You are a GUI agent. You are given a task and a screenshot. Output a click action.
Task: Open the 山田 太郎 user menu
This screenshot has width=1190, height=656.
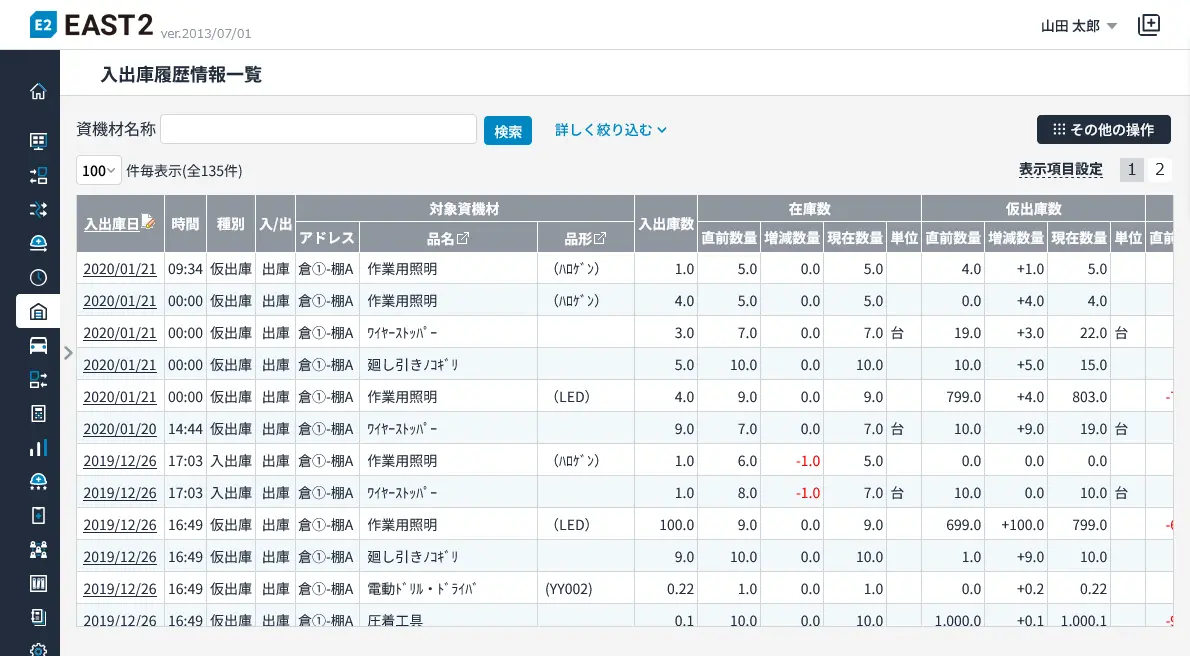pyautogui.click(x=1079, y=26)
